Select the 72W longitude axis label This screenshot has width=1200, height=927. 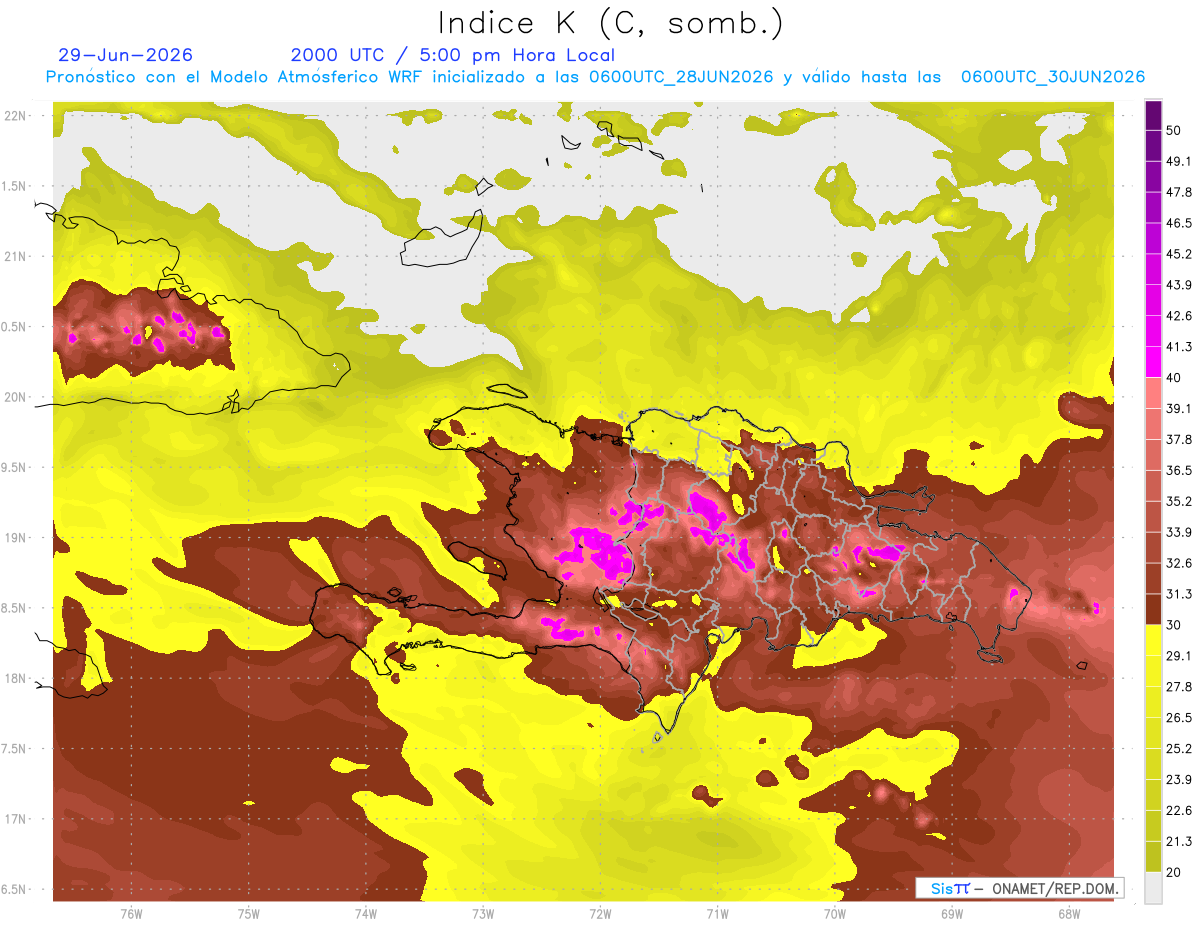coord(600,914)
